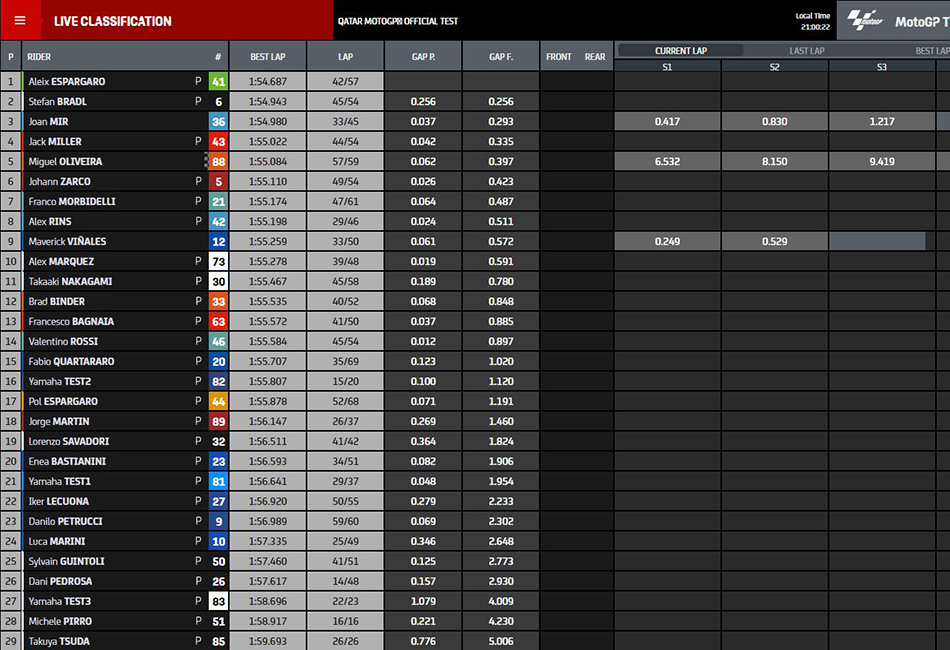Click gap to first value 5.006
Viewport: 950px width, 650px height.
click(x=500, y=641)
